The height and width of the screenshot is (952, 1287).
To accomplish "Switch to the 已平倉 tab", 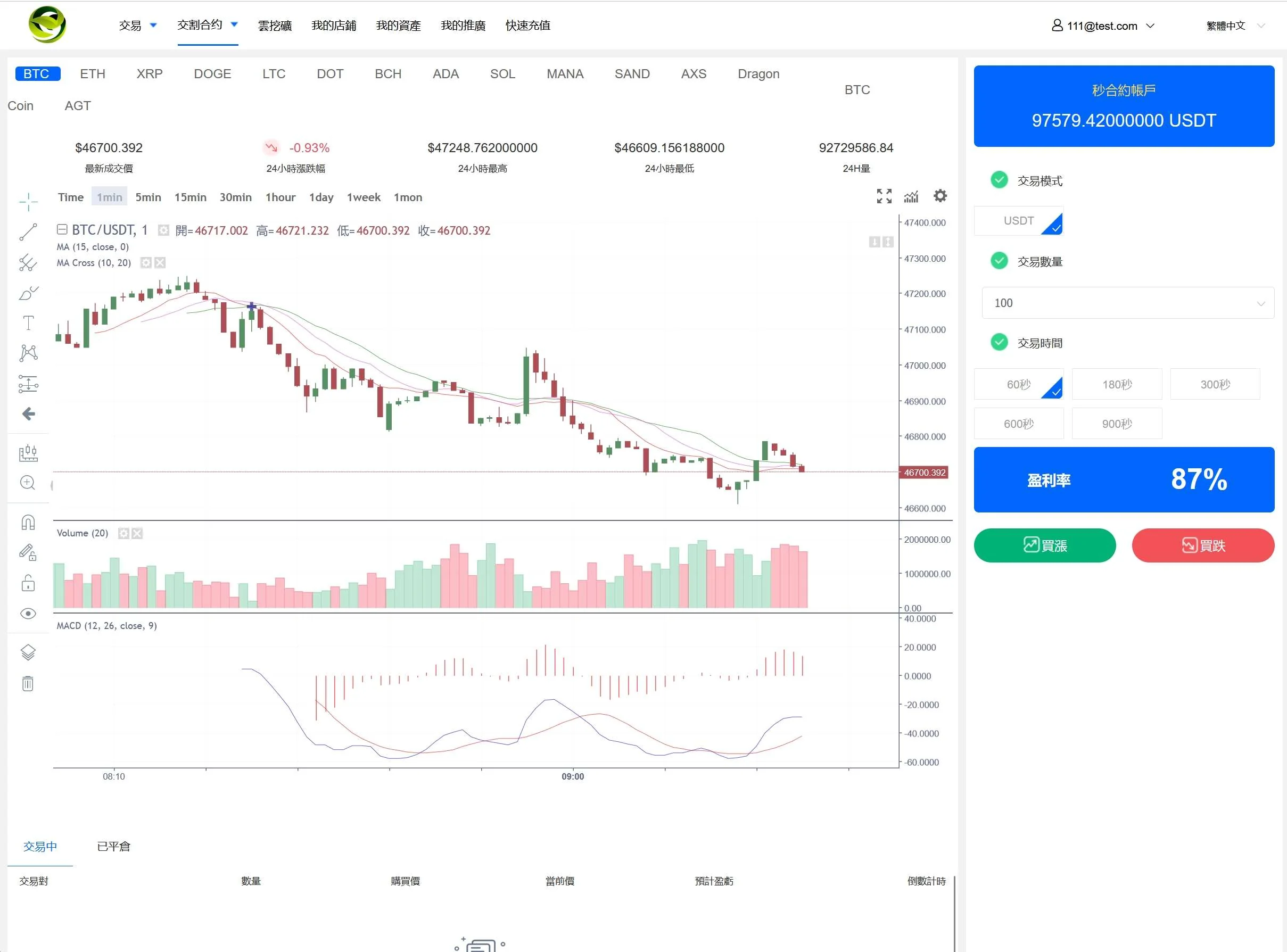I will pos(113,847).
